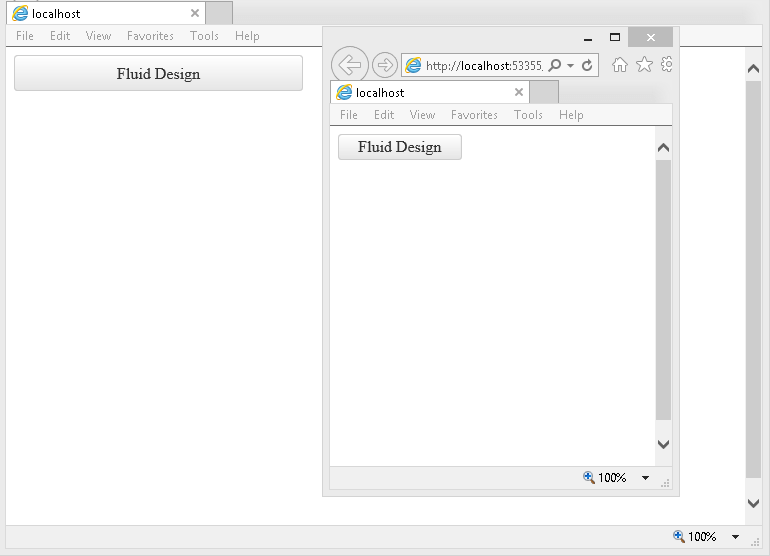Close the localhost tab in the large window
The image size is (770, 556).
click(x=195, y=14)
